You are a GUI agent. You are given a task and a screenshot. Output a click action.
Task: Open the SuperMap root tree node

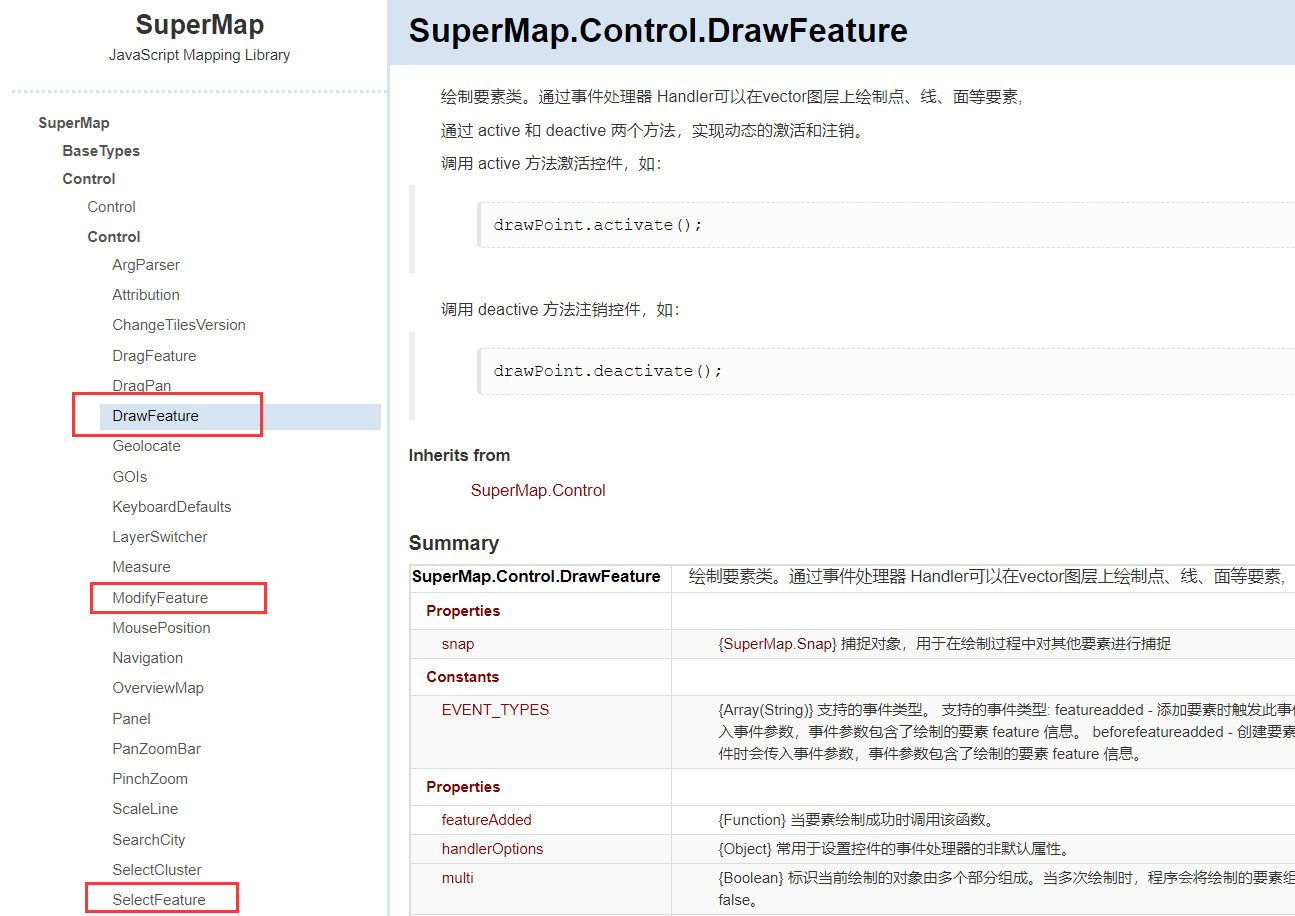point(74,123)
